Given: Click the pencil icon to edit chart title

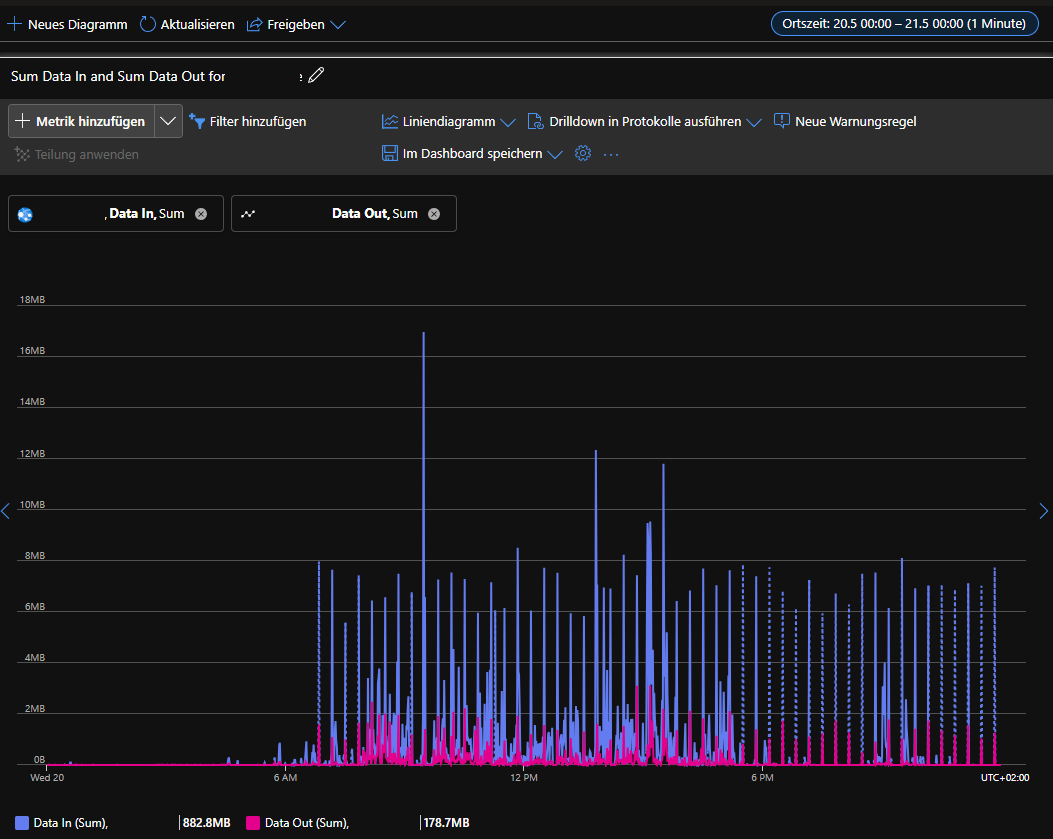Looking at the screenshot, I should (x=316, y=75).
